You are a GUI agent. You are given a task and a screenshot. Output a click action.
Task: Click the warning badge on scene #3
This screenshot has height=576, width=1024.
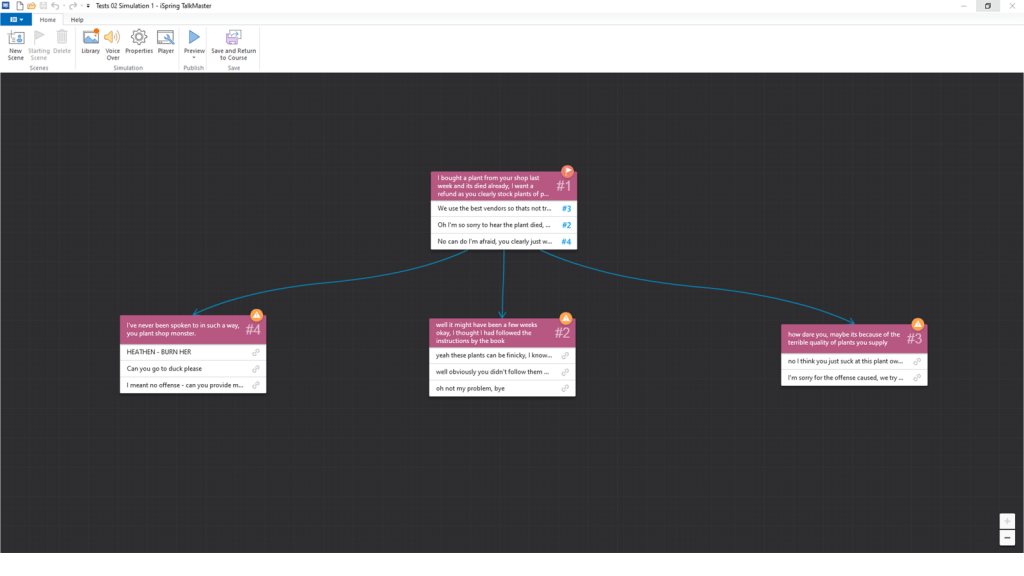[918, 324]
